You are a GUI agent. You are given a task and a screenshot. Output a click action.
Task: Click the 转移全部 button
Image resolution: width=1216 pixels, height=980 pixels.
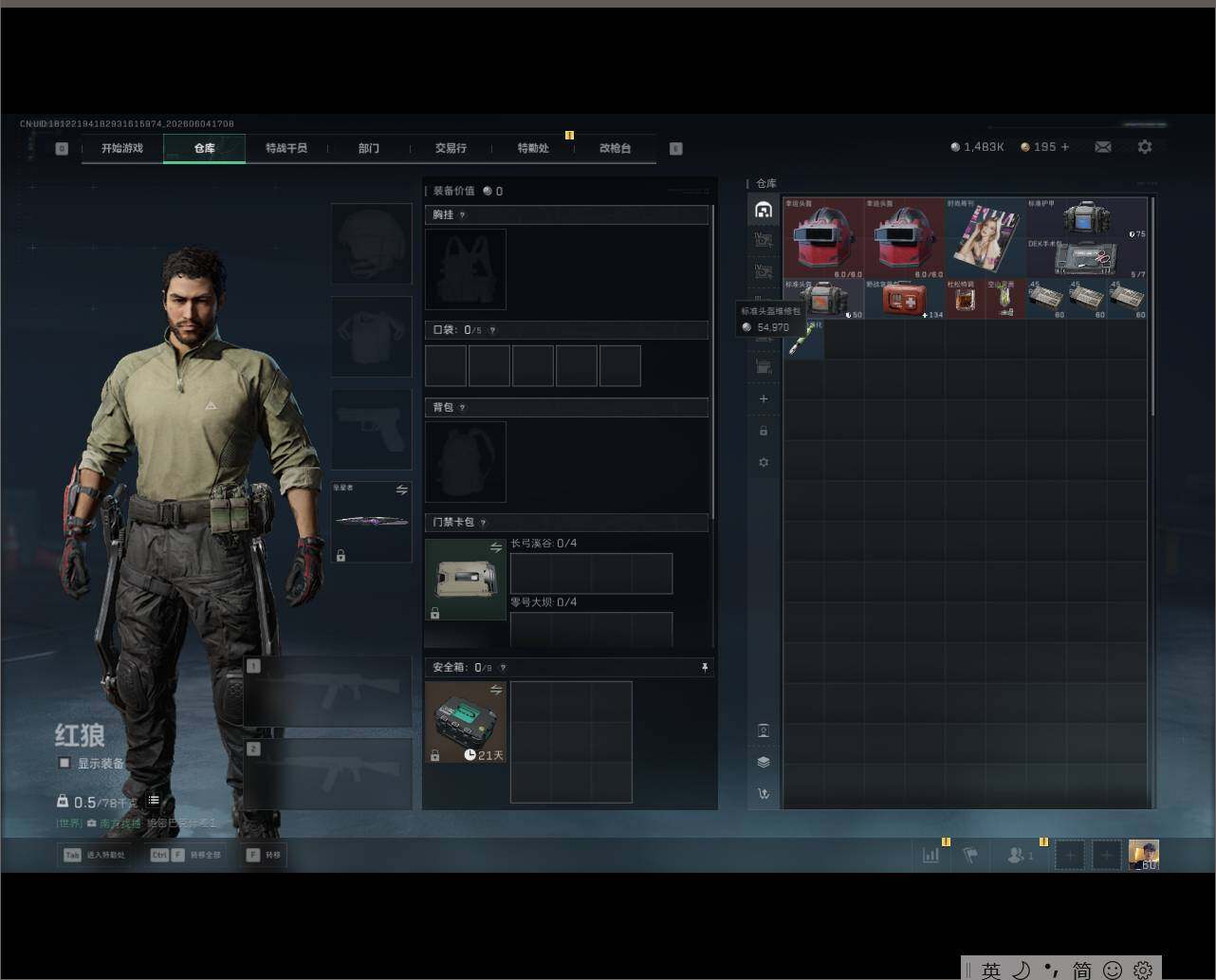186,855
